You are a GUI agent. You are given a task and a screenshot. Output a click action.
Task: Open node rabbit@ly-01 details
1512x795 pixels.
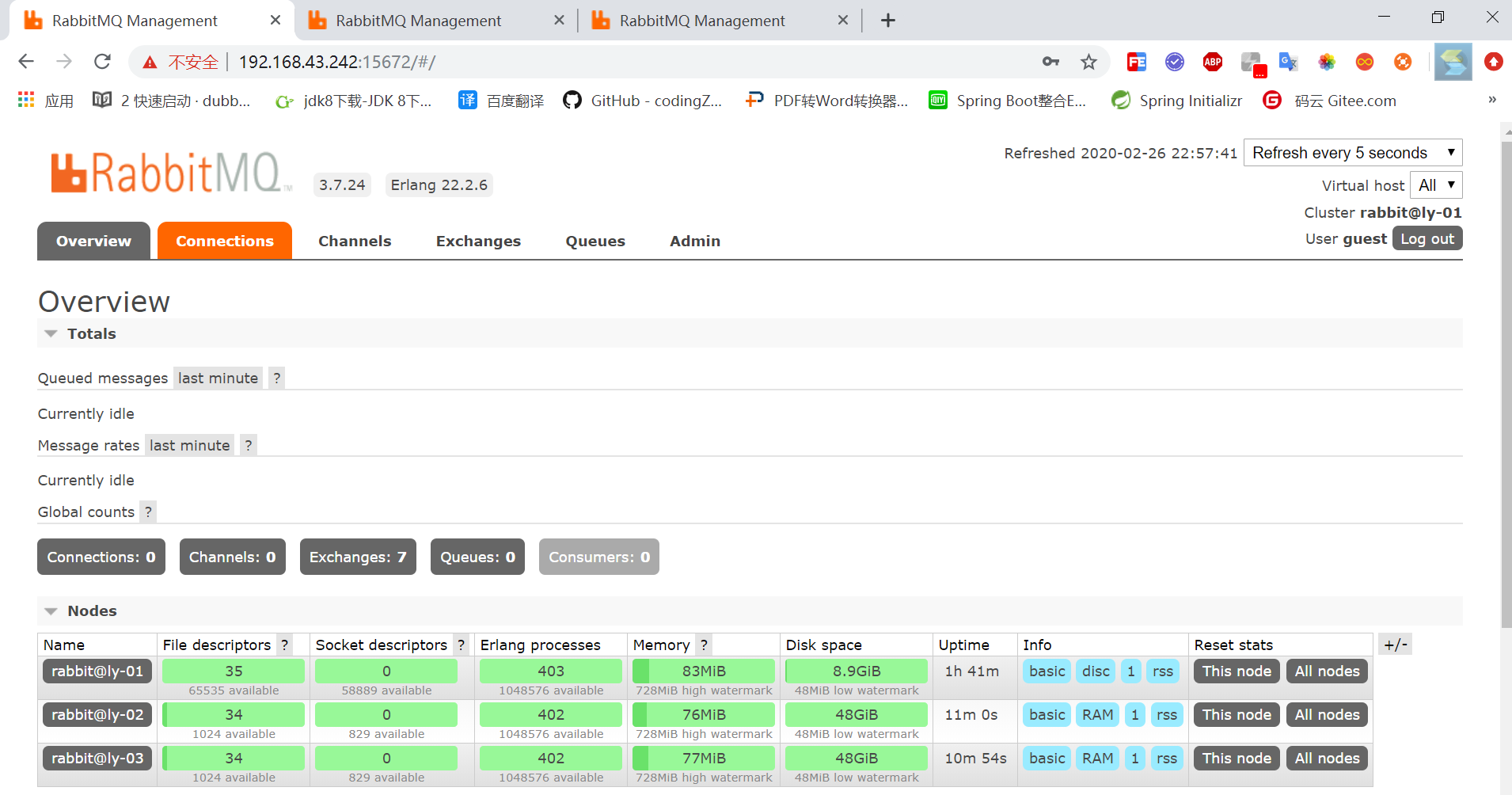point(97,671)
